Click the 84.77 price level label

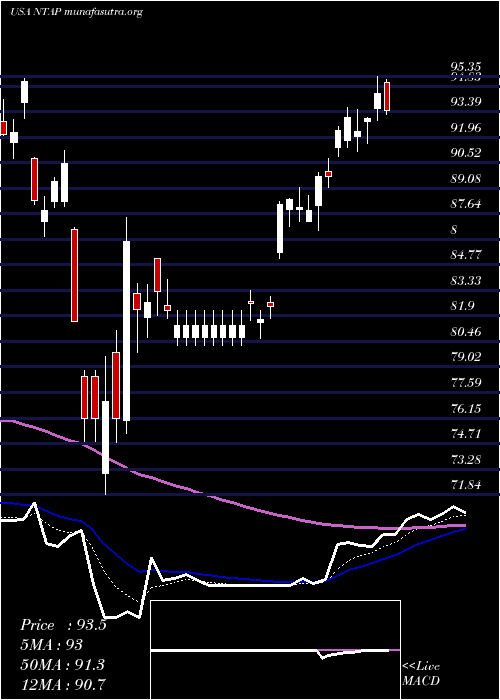[466, 255]
